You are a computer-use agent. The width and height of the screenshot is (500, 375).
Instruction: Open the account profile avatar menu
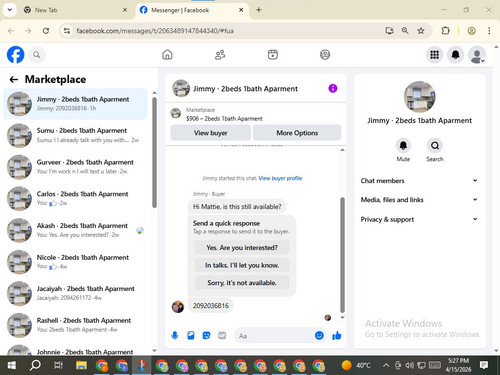pos(477,55)
